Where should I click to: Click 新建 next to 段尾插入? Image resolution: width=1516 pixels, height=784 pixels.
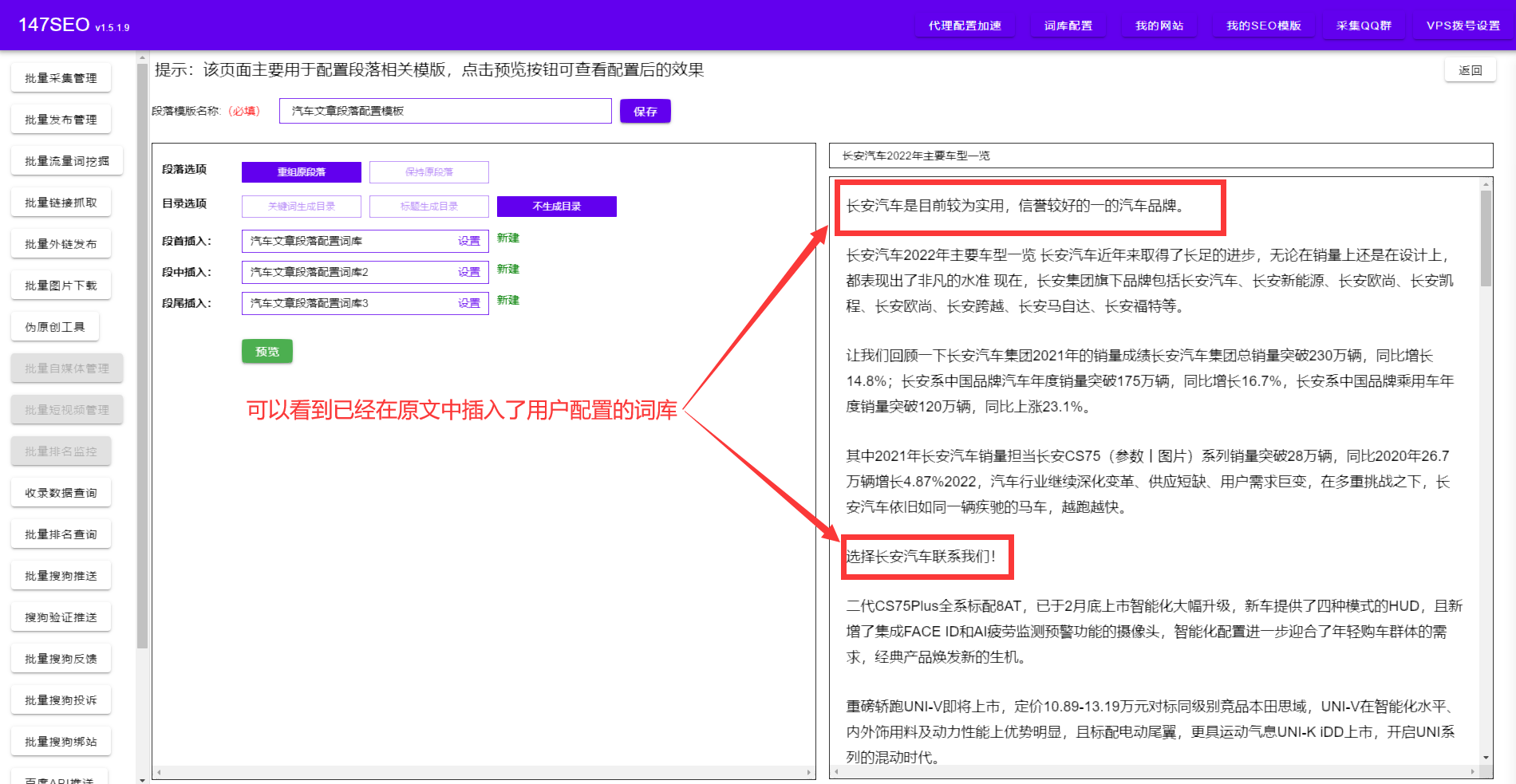(x=508, y=300)
